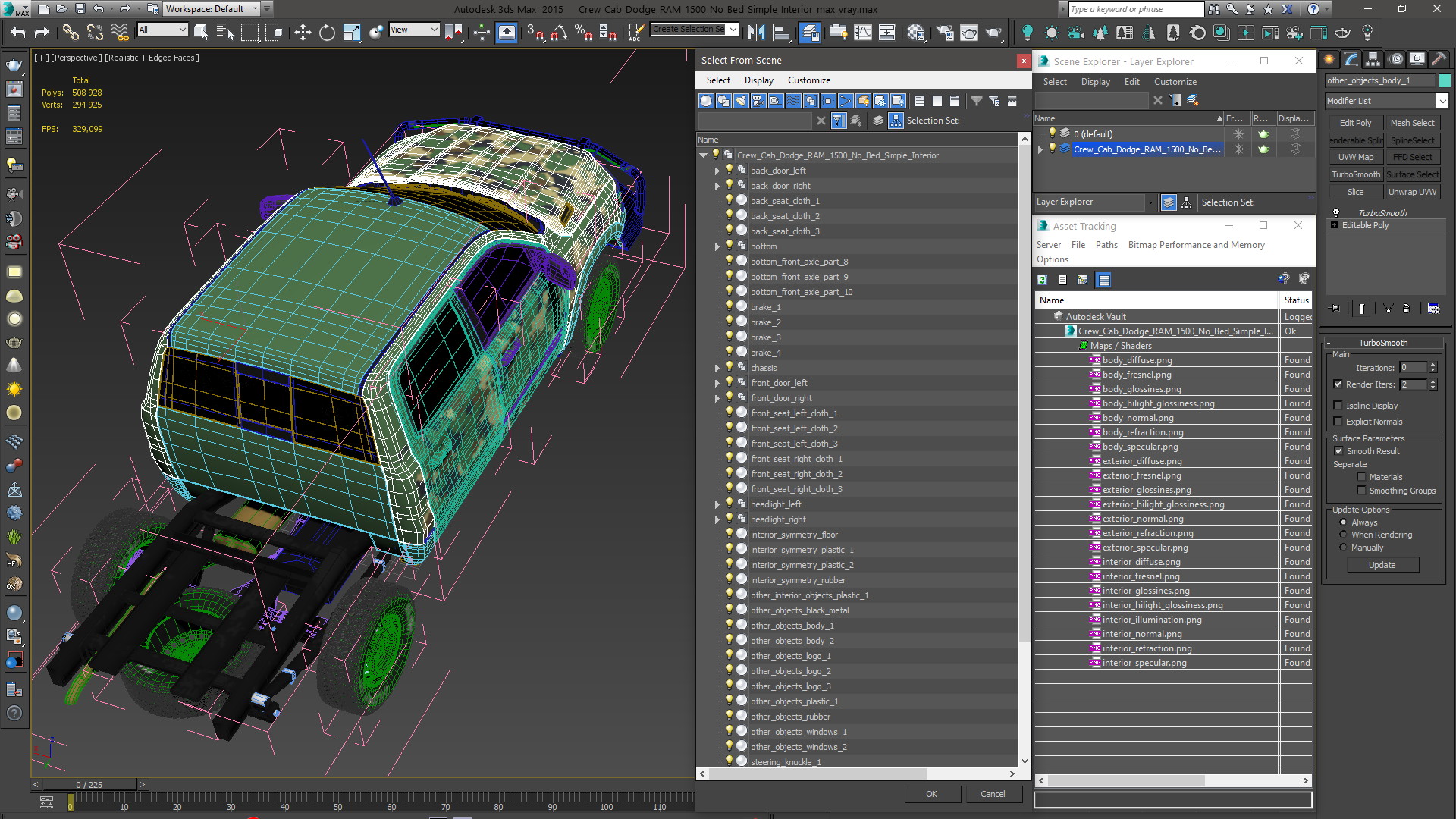Click the Mirror tool icon
This screenshot has width=1456, height=819.
tap(756, 32)
